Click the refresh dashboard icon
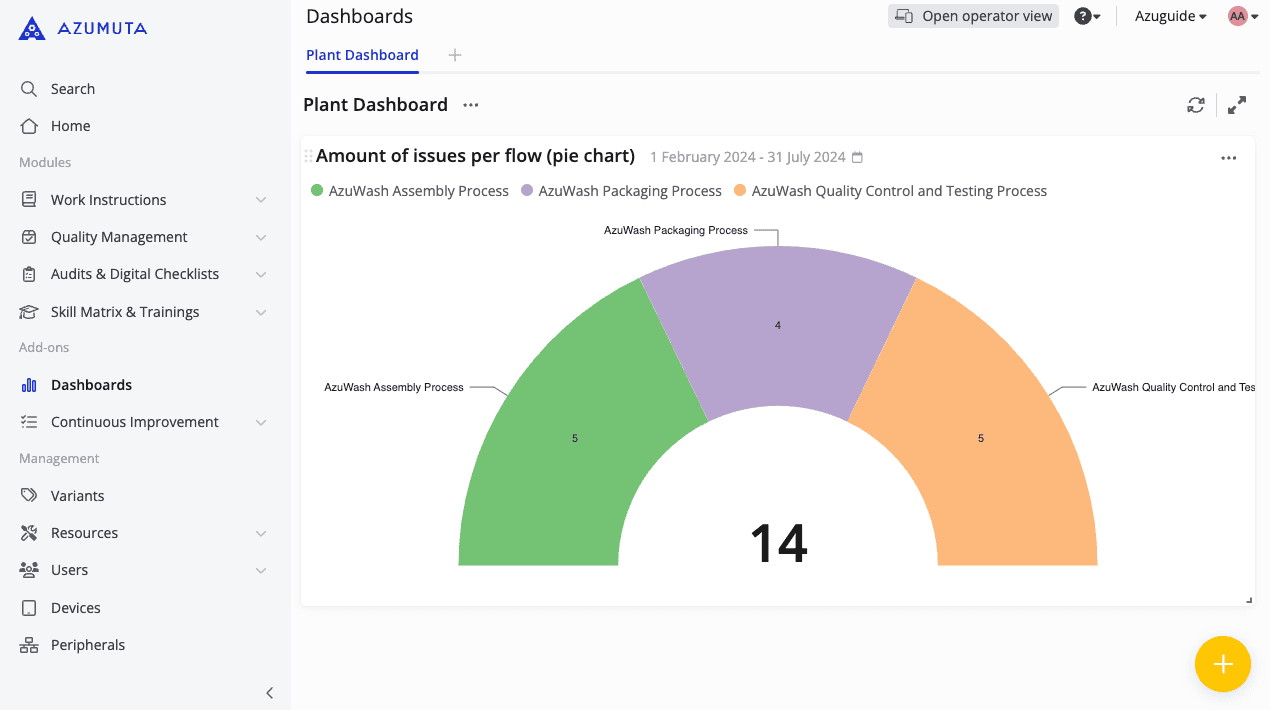Screen dimensions: 1270x710 [x=1196, y=105]
